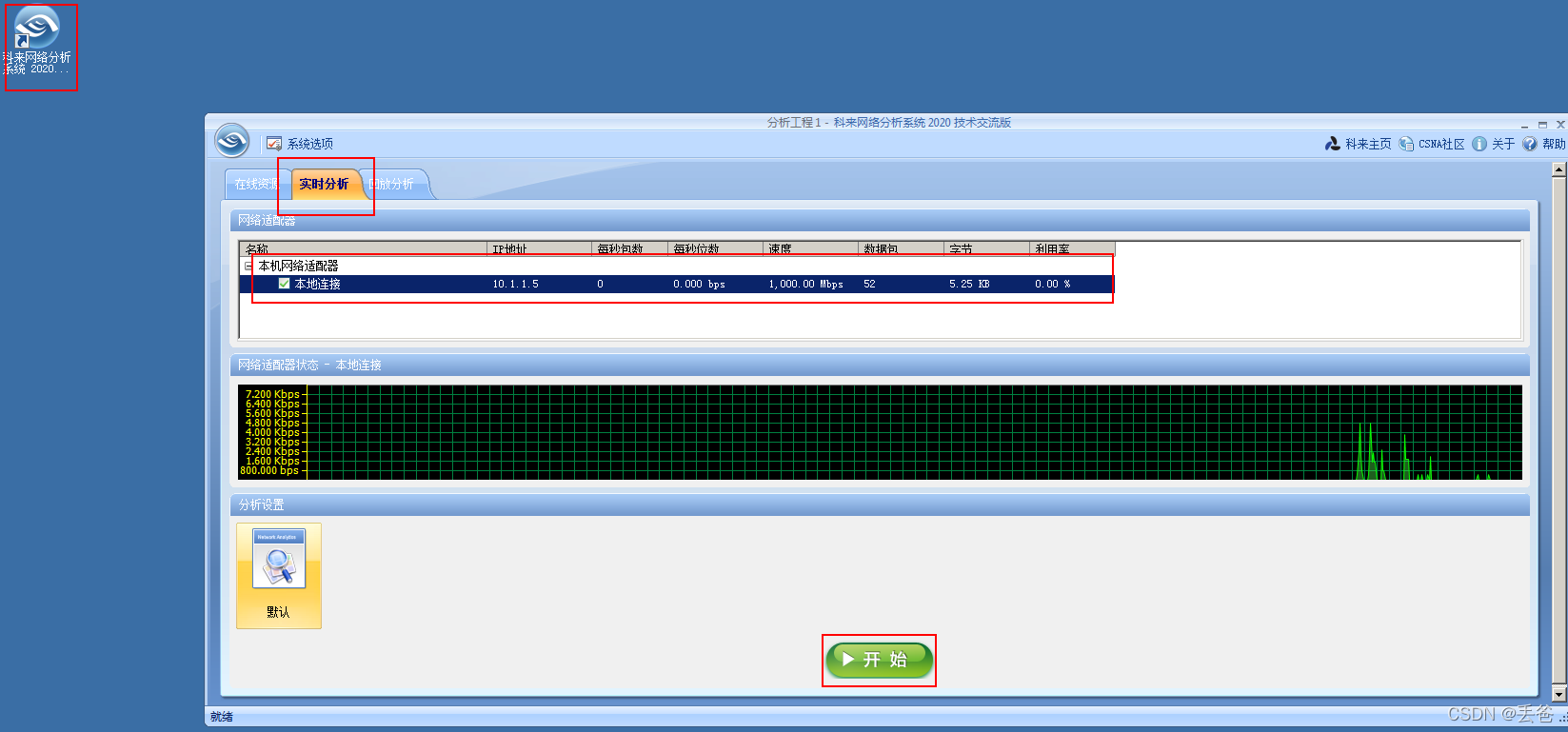
Task: Open the 科来网络分析系统 desktop shortcut
Action: [x=38, y=42]
